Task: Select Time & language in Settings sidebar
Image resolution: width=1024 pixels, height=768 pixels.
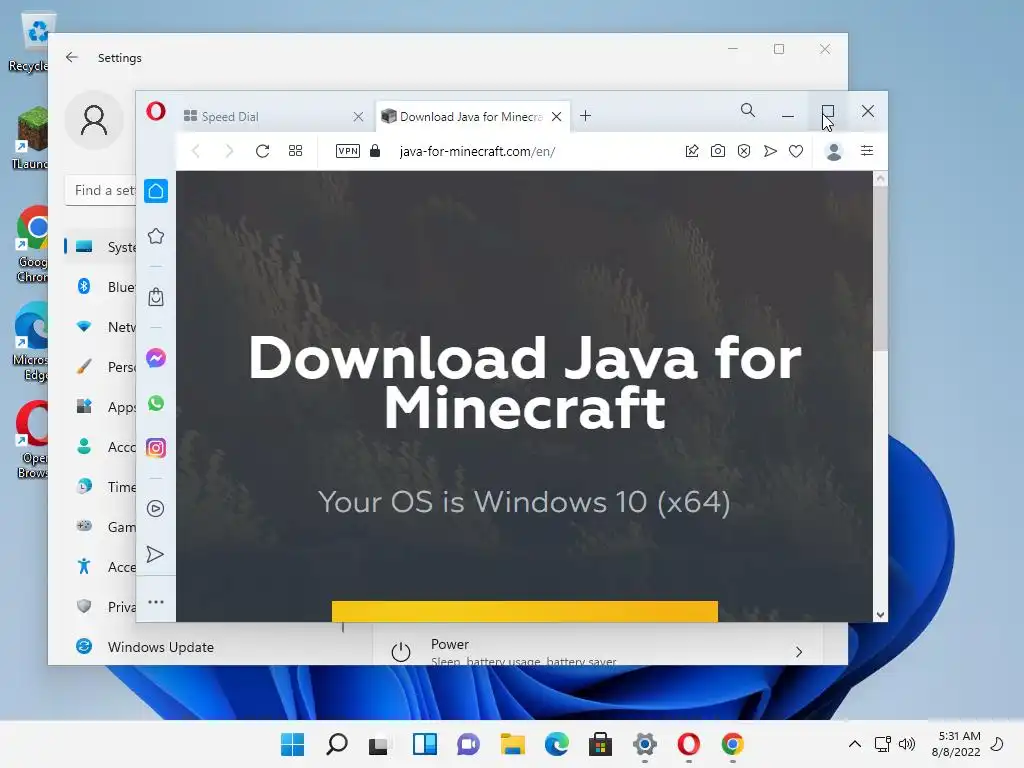Action: point(100,487)
